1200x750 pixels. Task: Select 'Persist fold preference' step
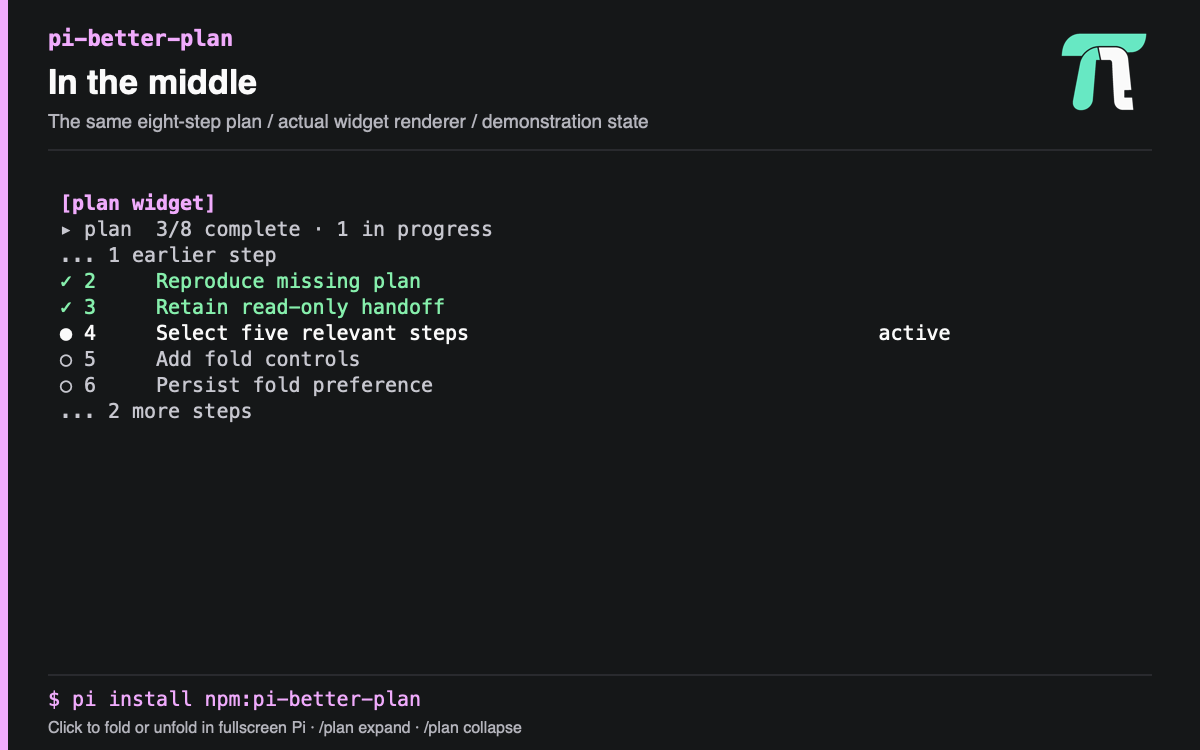click(294, 385)
